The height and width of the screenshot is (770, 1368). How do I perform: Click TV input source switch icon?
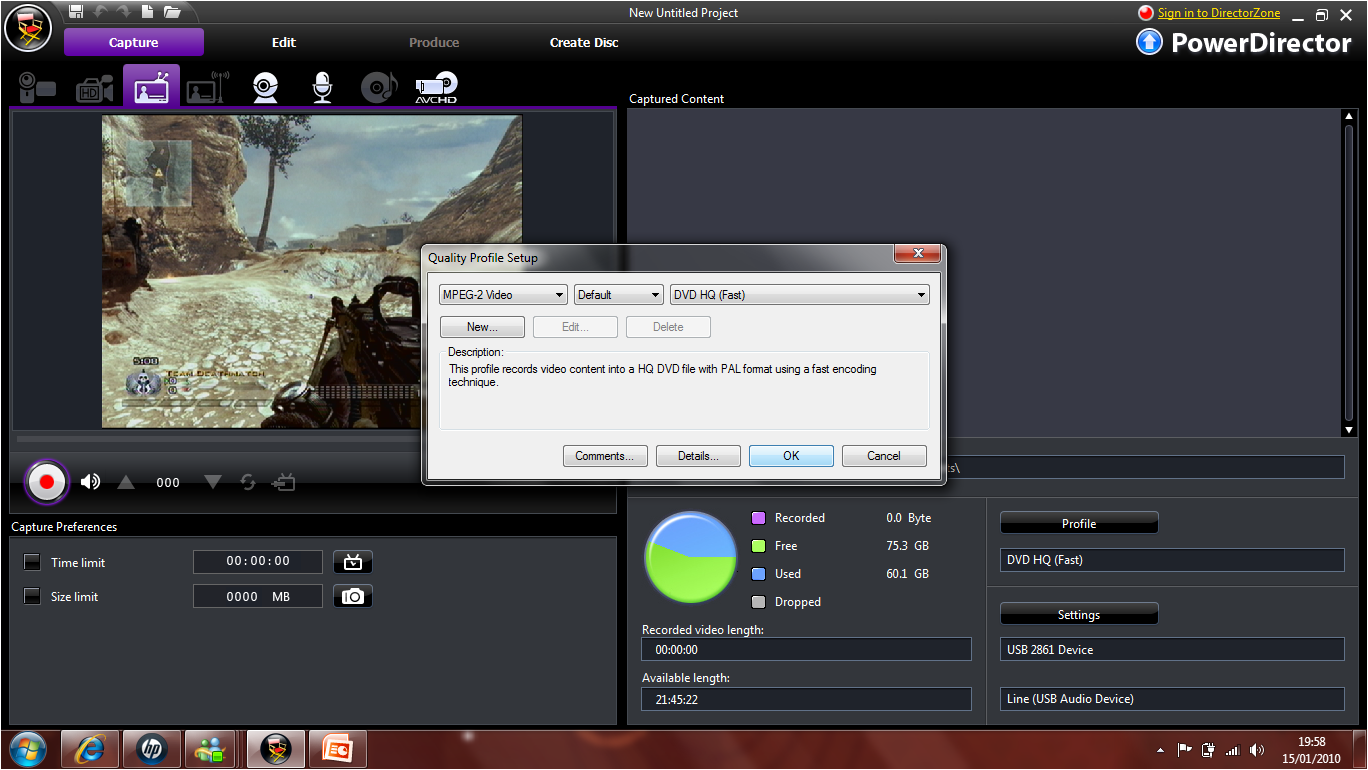tap(284, 482)
